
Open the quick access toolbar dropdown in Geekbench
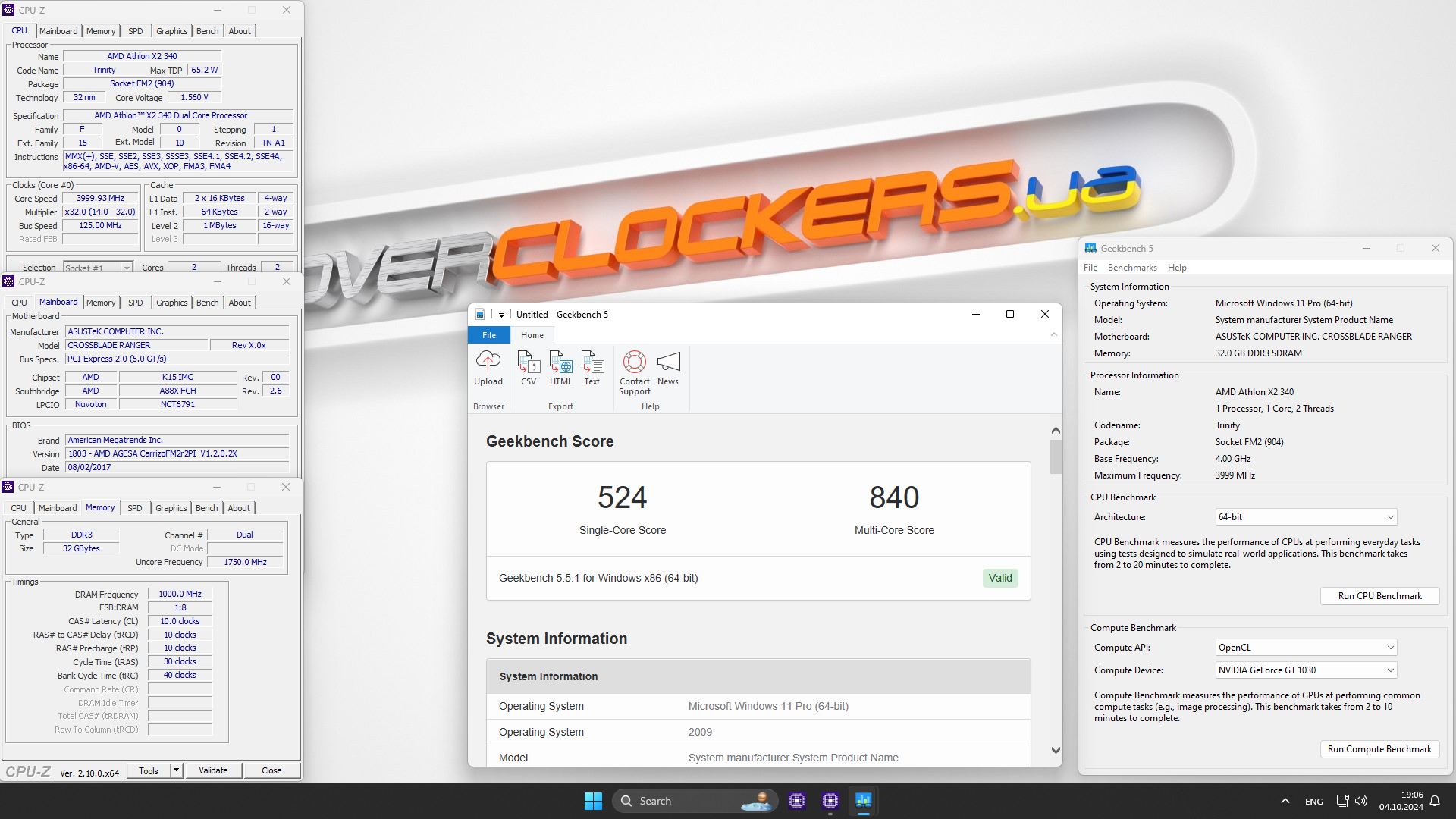pyautogui.click(x=501, y=315)
